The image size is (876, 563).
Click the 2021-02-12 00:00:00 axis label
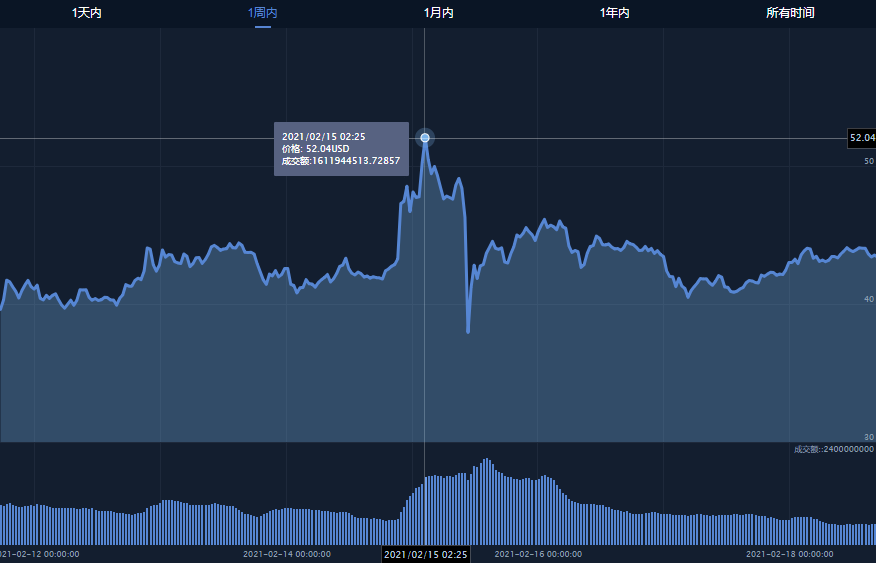pos(39,553)
